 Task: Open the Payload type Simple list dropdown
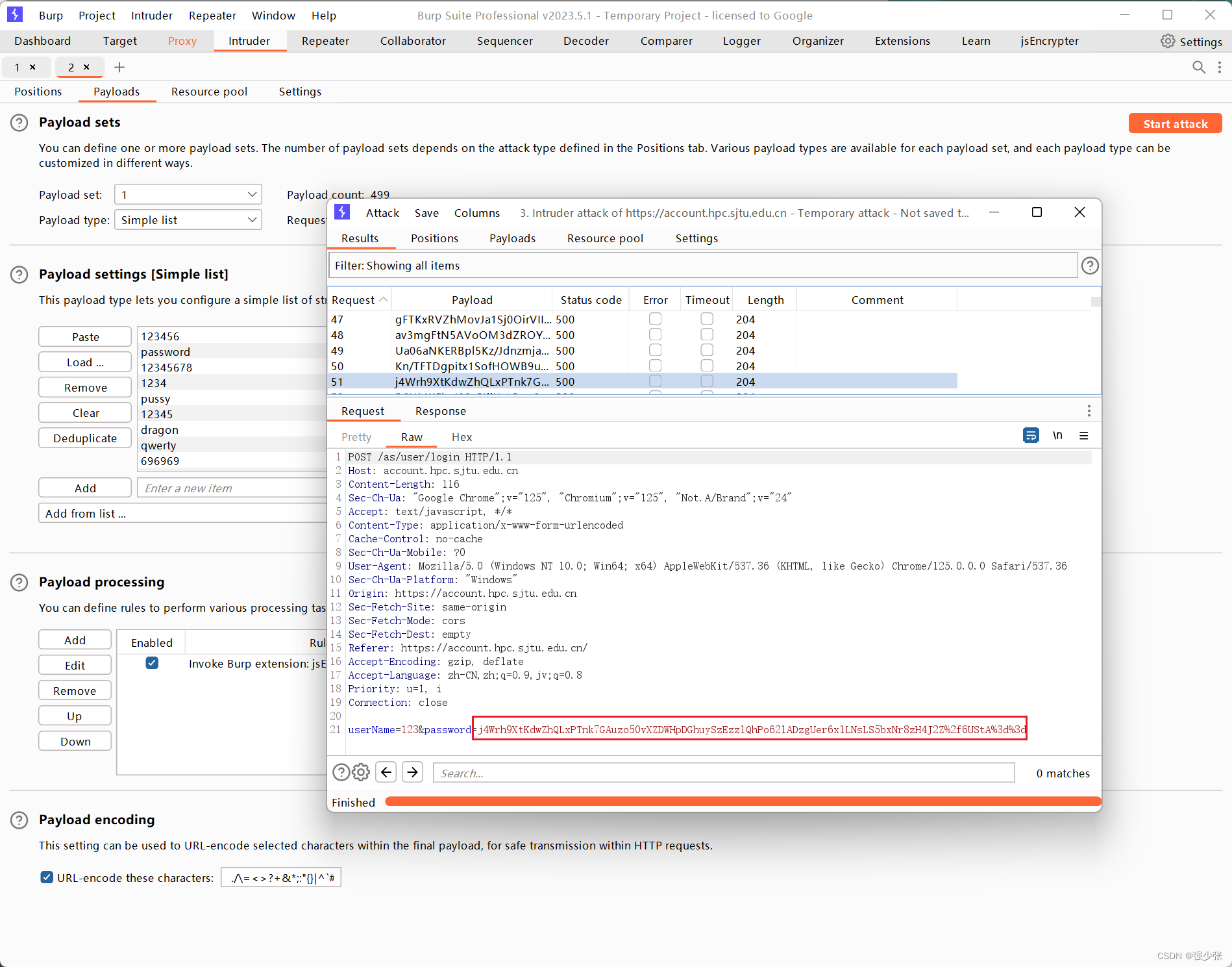[x=188, y=220]
